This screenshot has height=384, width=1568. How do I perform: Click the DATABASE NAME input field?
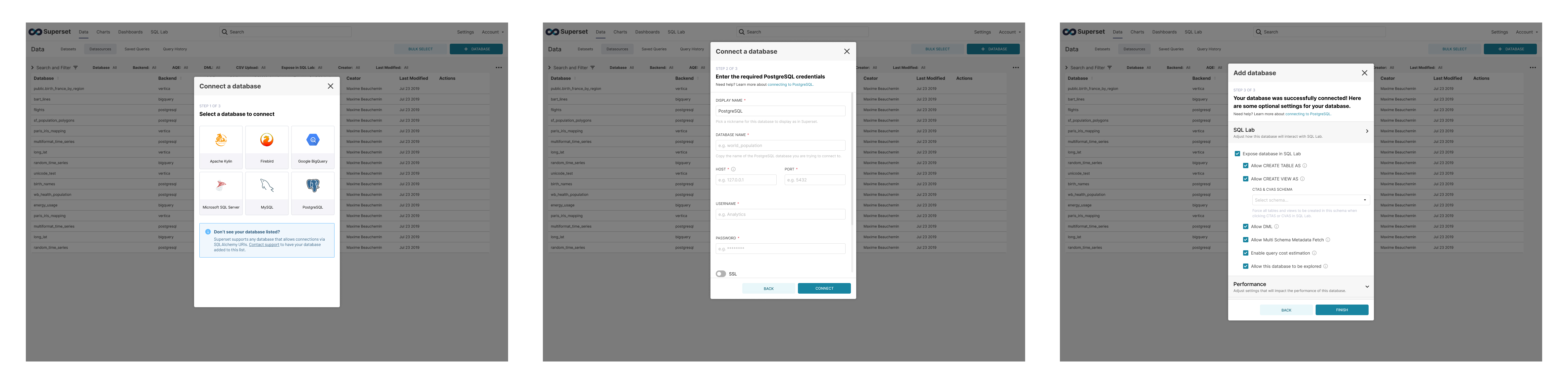coord(780,145)
